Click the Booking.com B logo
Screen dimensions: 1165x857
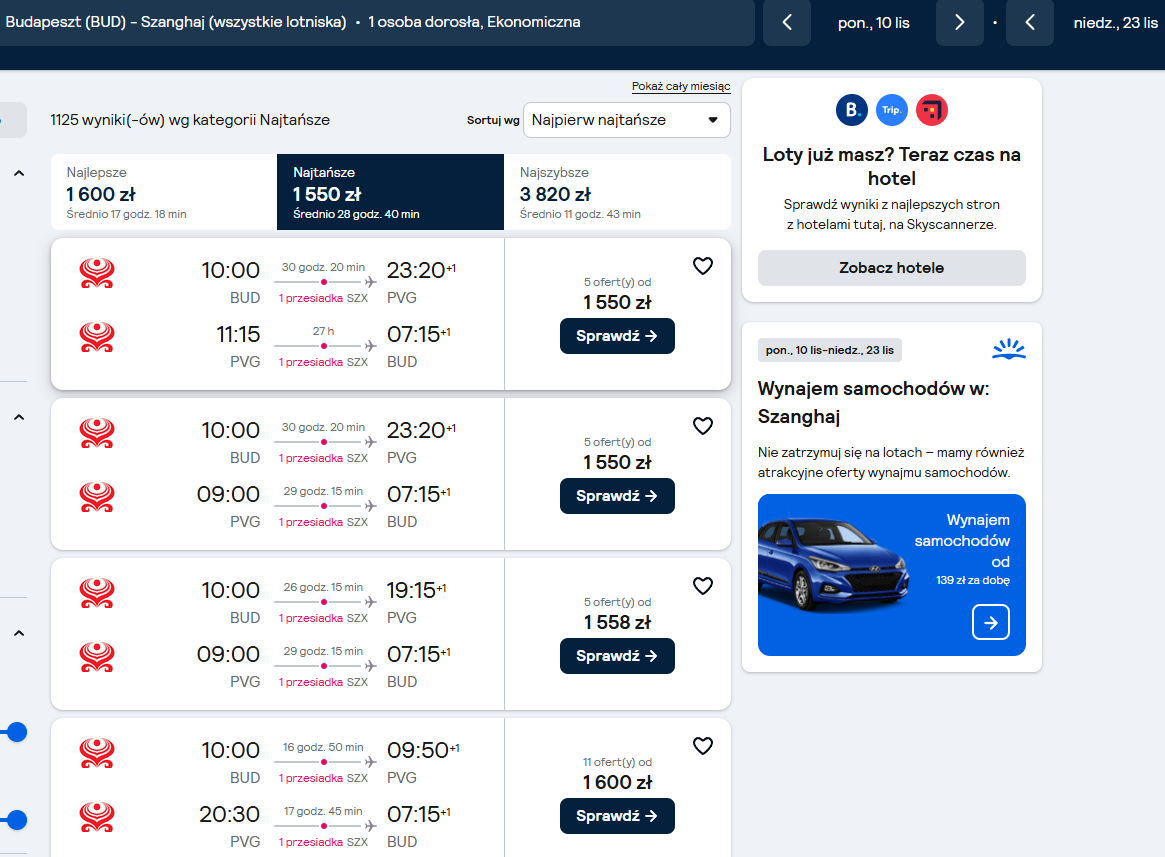click(851, 110)
